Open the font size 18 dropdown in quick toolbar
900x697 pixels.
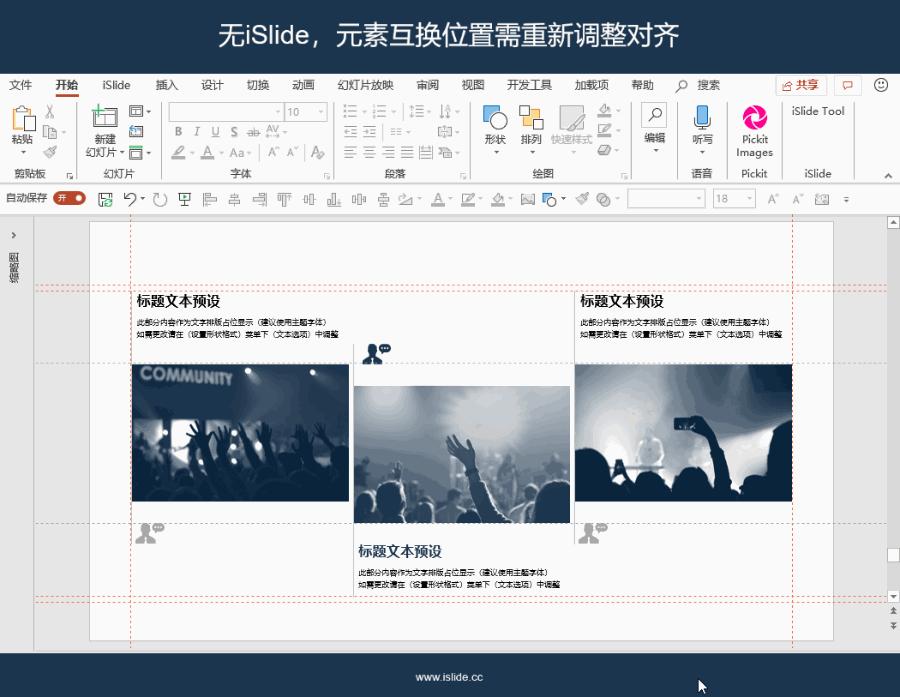tap(749, 199)
